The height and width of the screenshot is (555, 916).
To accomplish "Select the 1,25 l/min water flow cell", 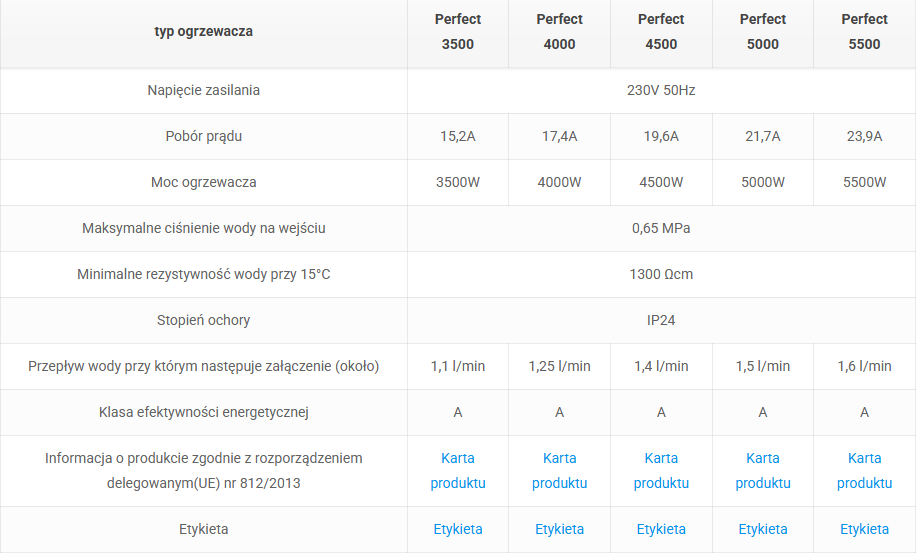I will (x=559, y=366).
